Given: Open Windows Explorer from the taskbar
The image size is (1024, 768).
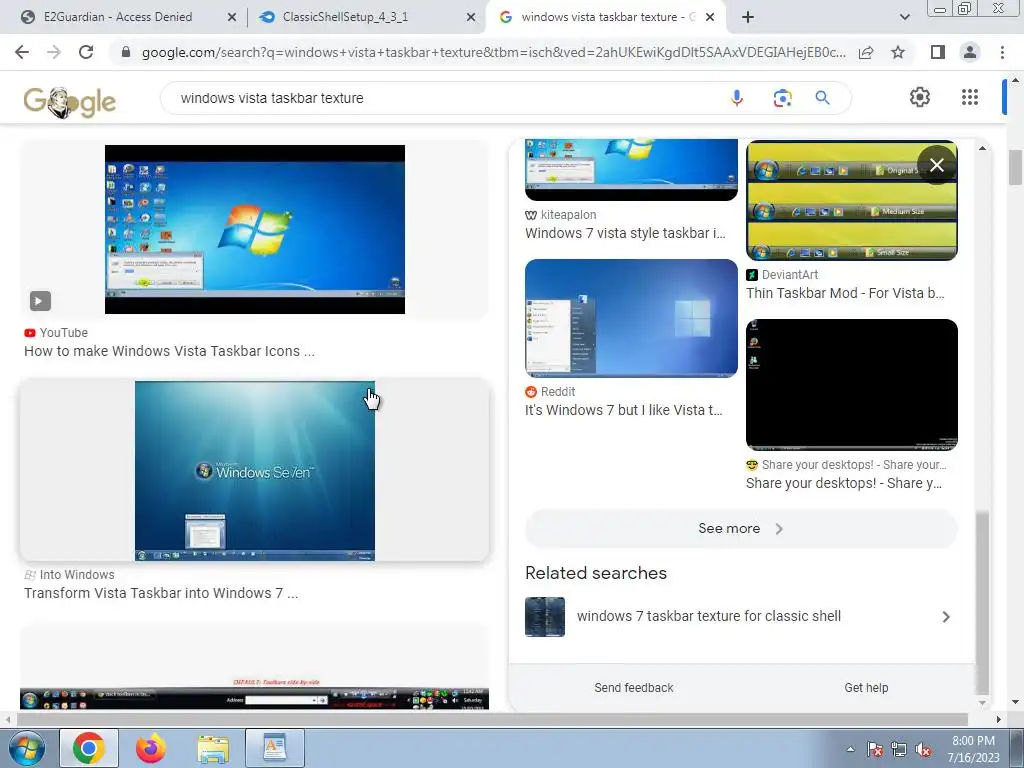Looking at the screenshot, I should pyautogui.click(x=213, y=748).
